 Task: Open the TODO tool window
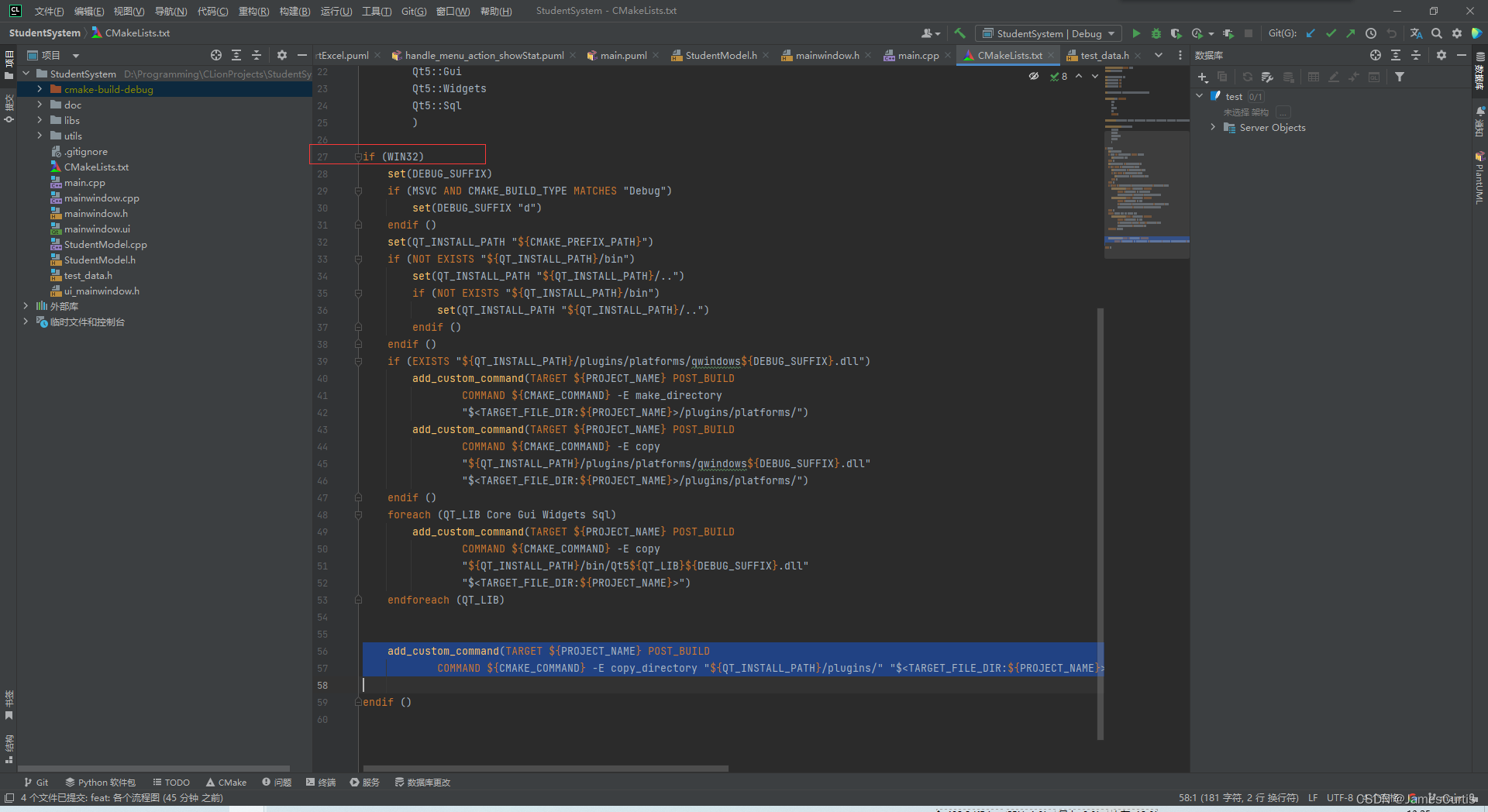pos(171,783)
